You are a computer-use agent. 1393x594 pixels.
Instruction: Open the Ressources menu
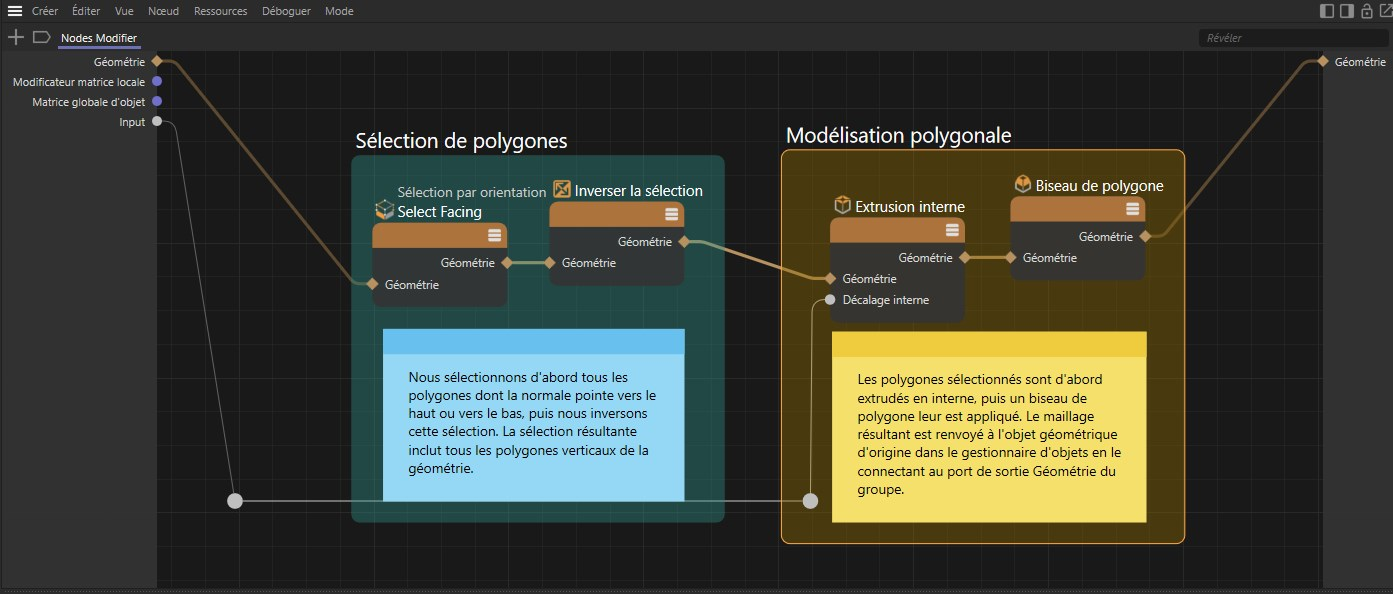[x=220, y=11]
